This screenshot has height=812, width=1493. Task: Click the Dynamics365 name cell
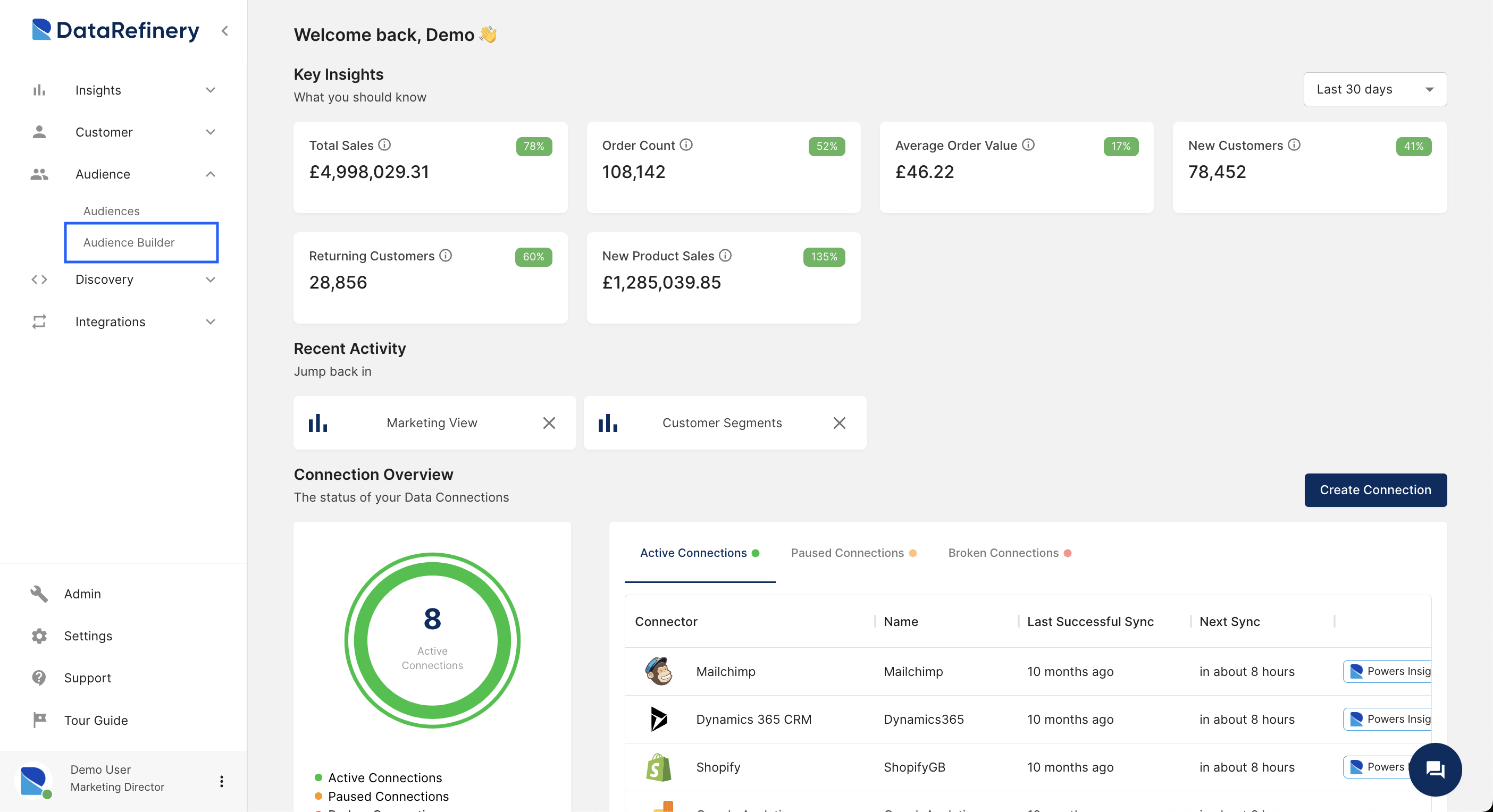click(x=923, y=719)
